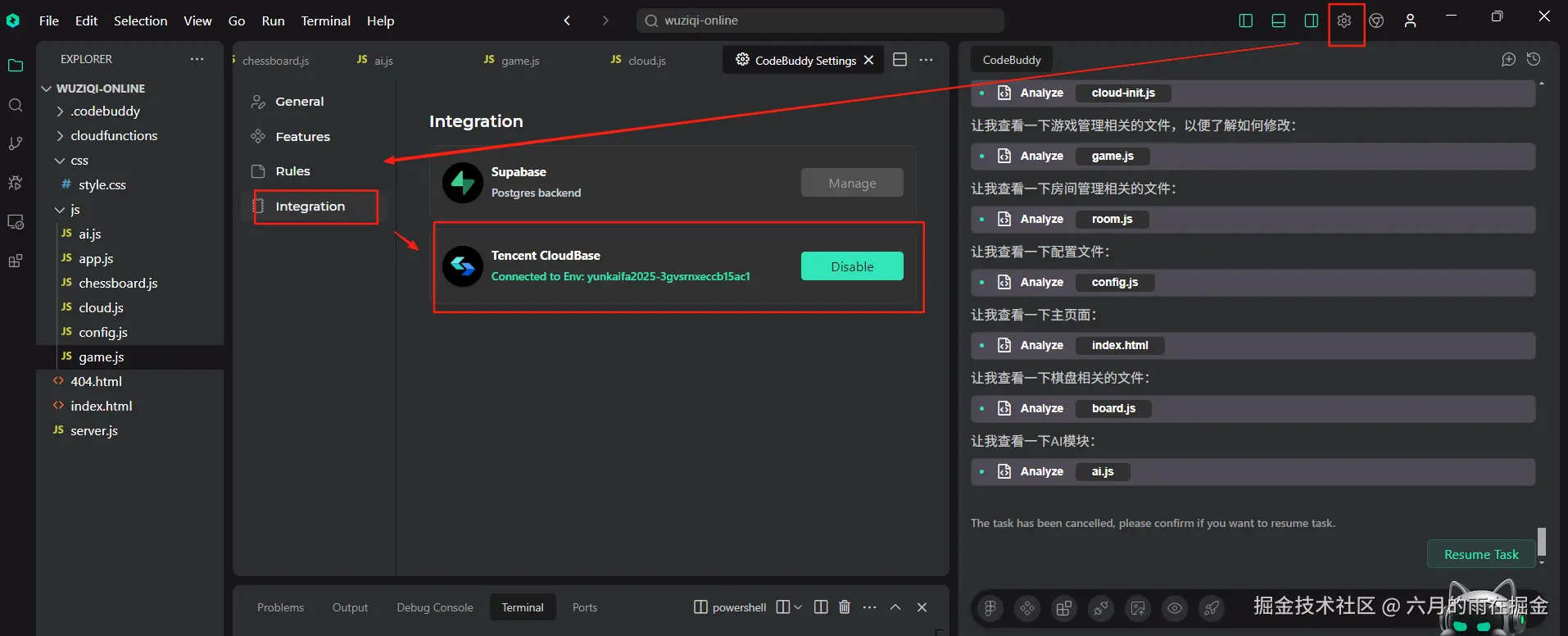The width and height of the screenshot is (1568, 636).
Task: Split the editor layout icon
Action: (900, 59)
